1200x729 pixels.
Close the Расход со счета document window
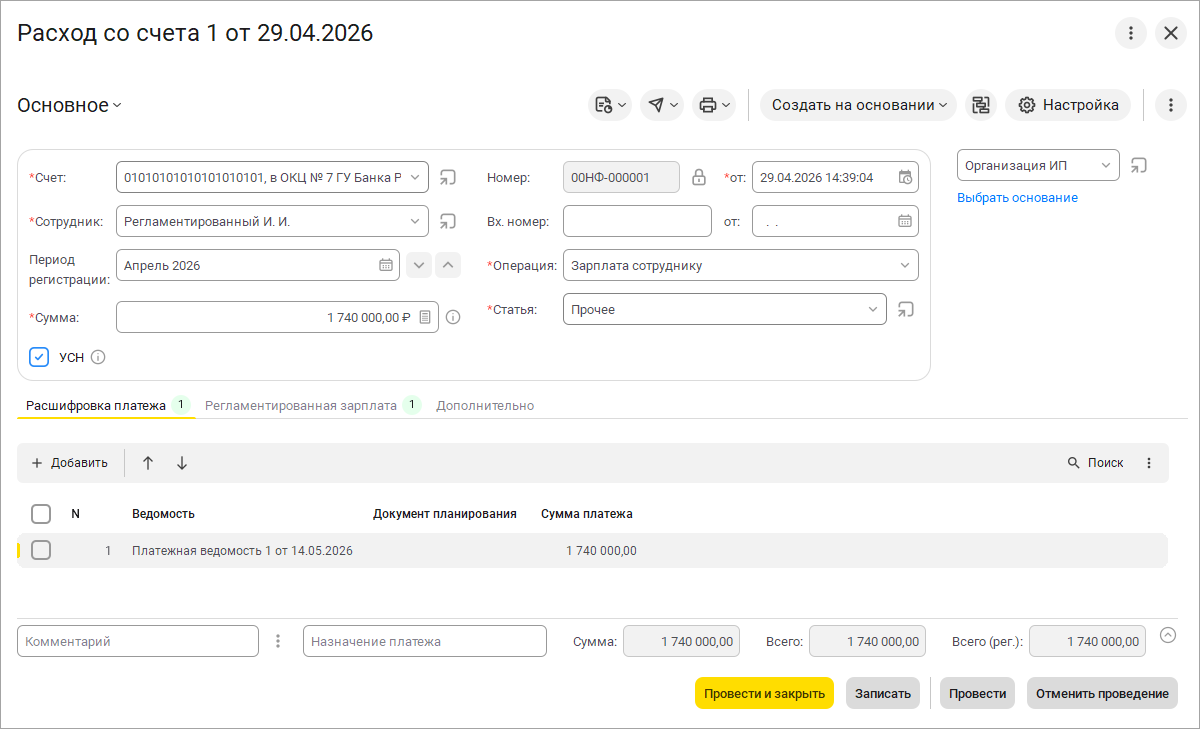coord(1171,33)
